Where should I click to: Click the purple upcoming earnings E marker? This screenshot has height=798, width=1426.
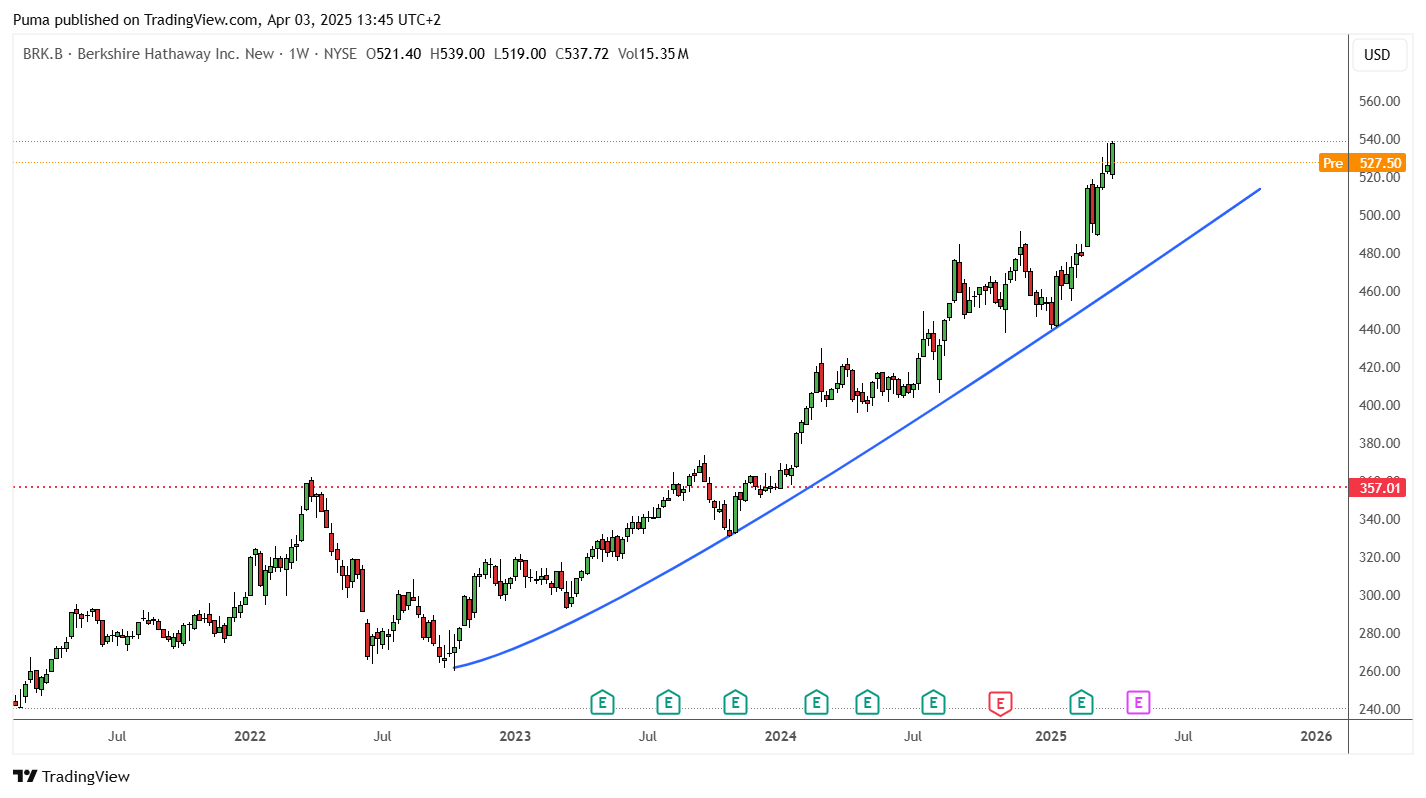click(1138, 703)
